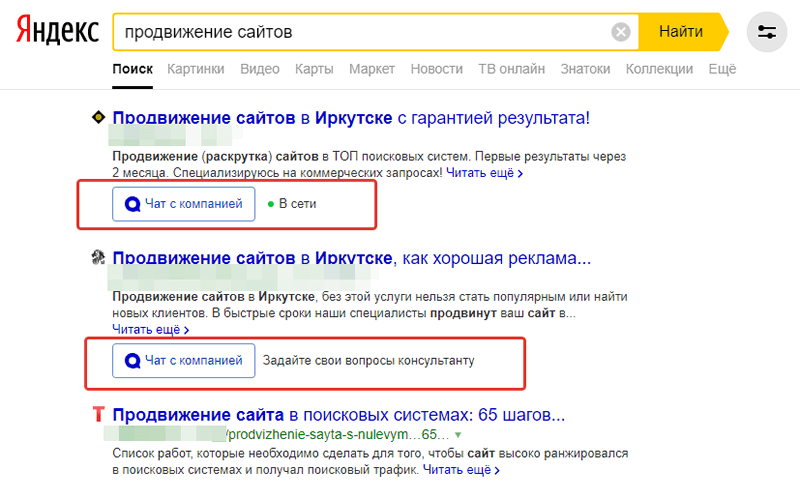800x500 pixels.
Task: Click the blurred URL under the first result
Action: [173, 136]
